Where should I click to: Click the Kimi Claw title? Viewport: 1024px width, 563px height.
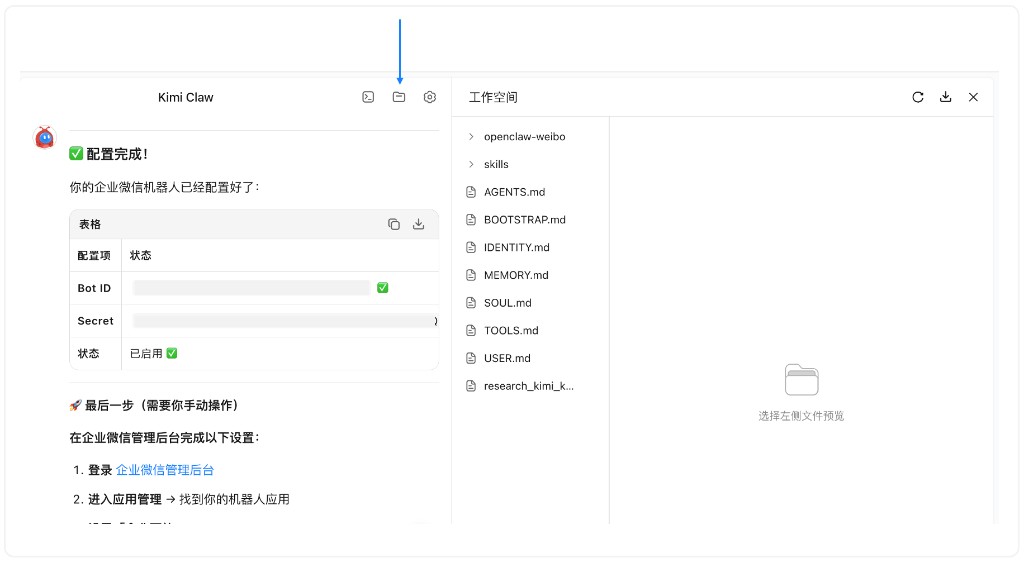point(185,97)
